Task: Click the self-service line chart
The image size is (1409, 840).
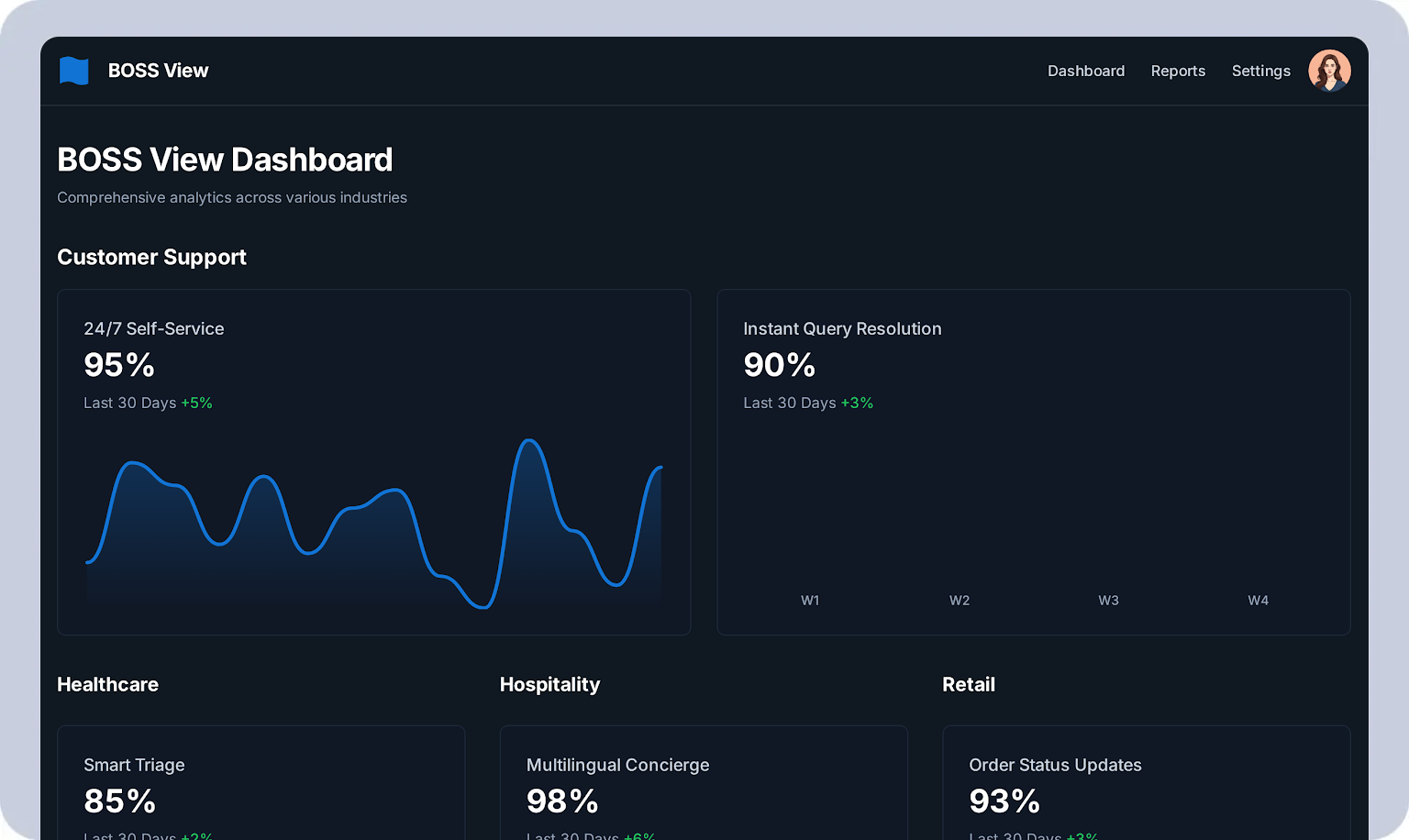Action: [x=373, y=523]
